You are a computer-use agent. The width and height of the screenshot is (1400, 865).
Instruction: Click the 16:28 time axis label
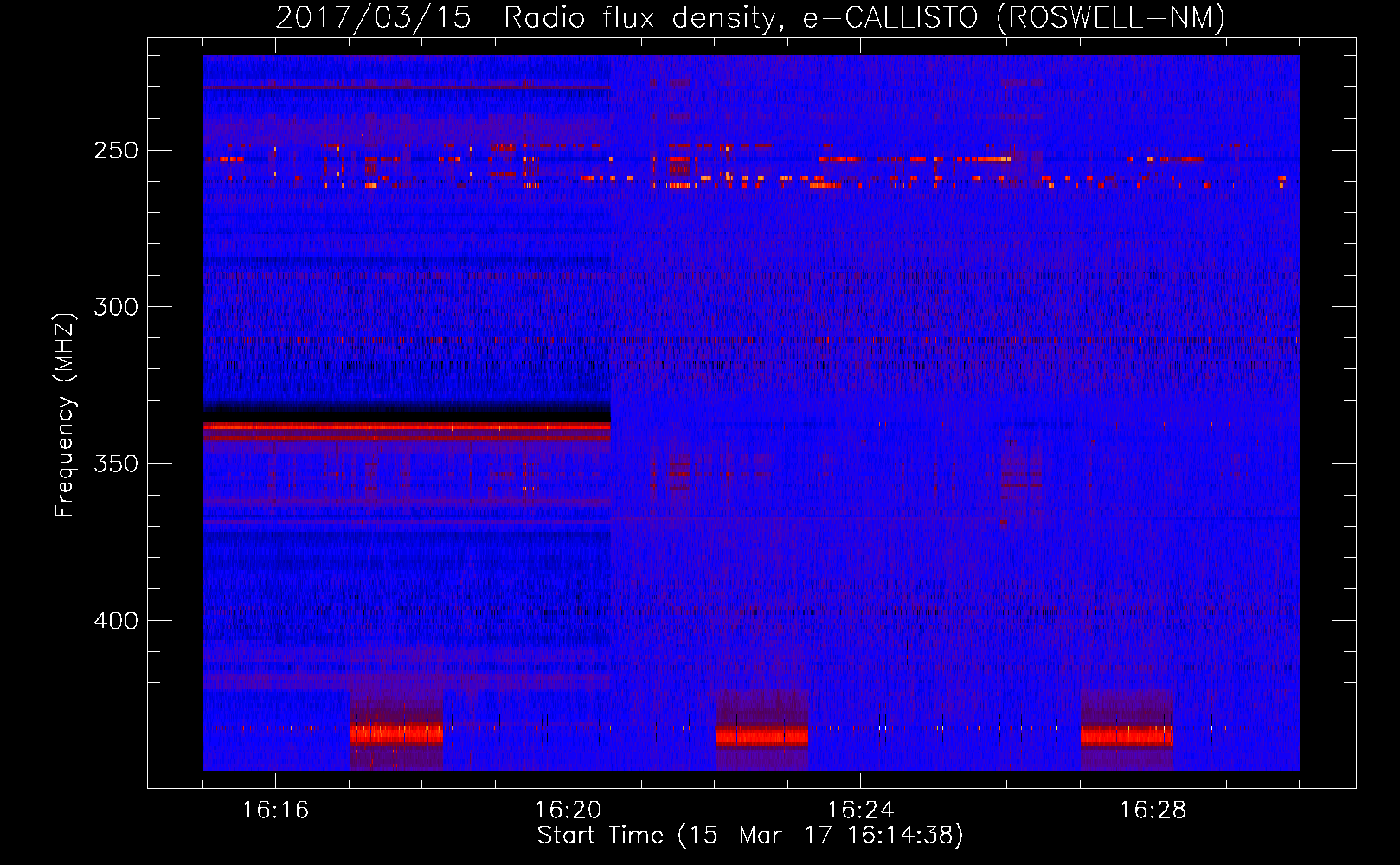pyautogui.click(x=1153, y=810)
